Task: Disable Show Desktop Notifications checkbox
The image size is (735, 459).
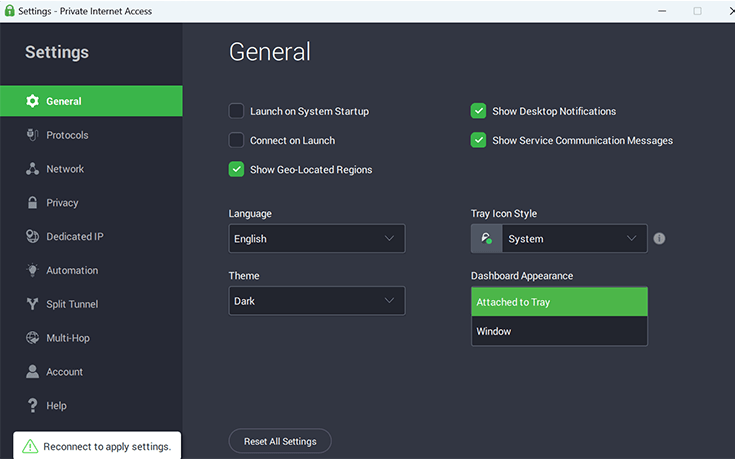Action: click(x=478, y=111)
